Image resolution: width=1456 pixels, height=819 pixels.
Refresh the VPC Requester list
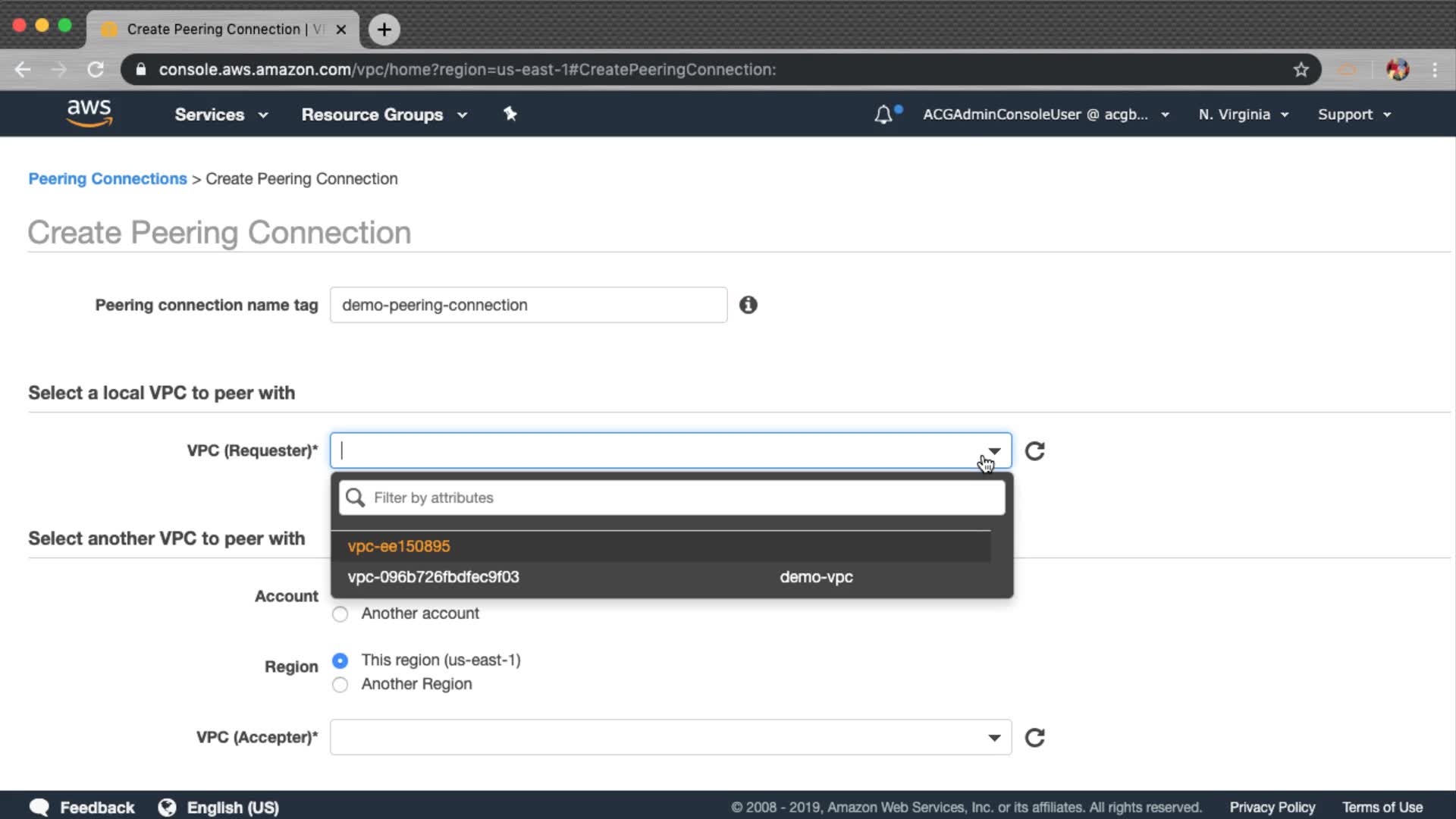tap(1034, 451)
